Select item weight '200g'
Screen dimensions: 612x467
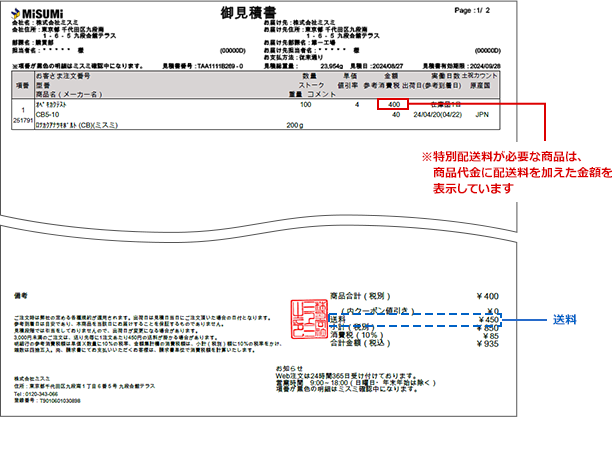pos(295,125)
